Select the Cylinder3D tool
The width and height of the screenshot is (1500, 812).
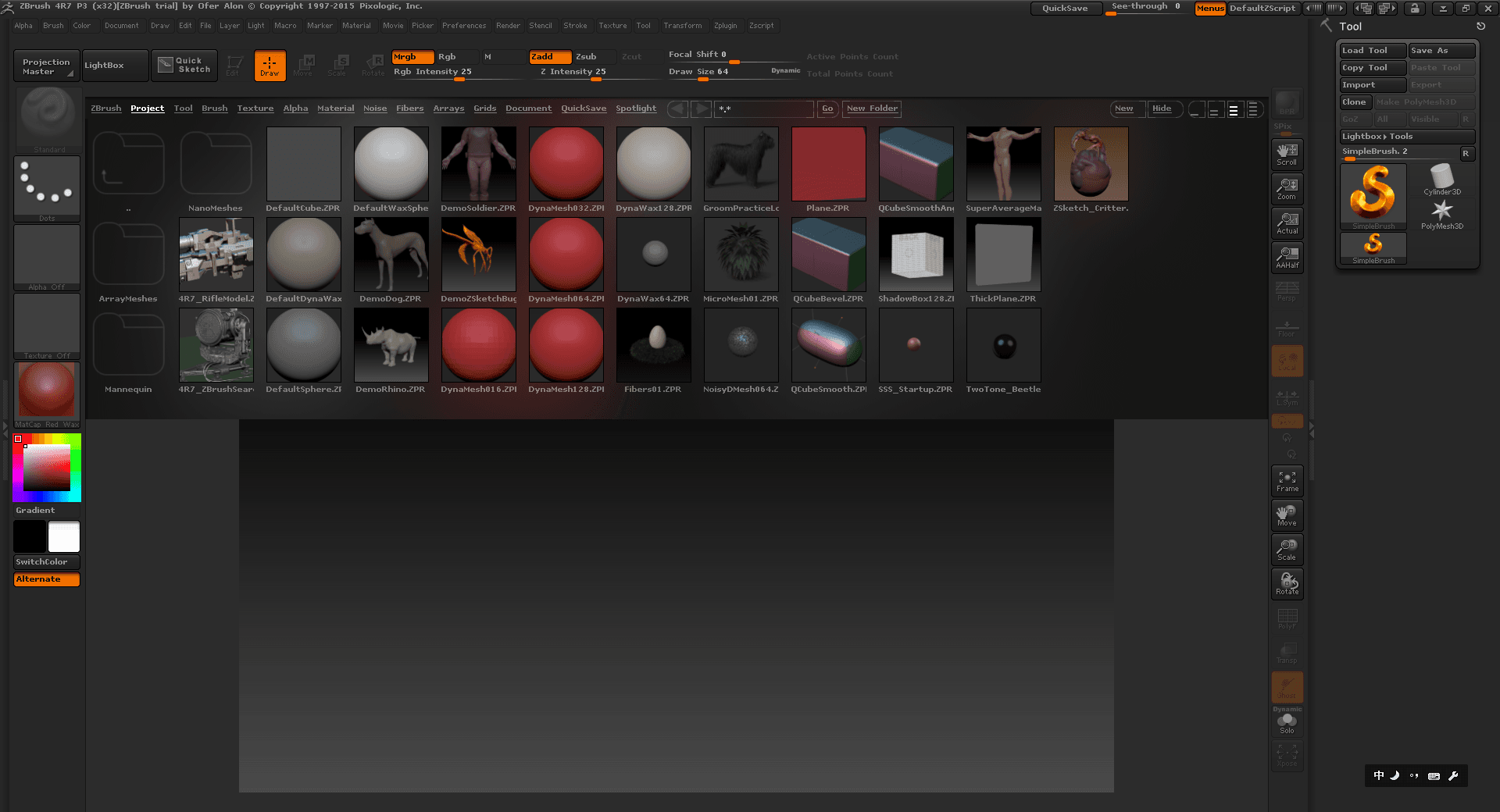point(1441,179)
